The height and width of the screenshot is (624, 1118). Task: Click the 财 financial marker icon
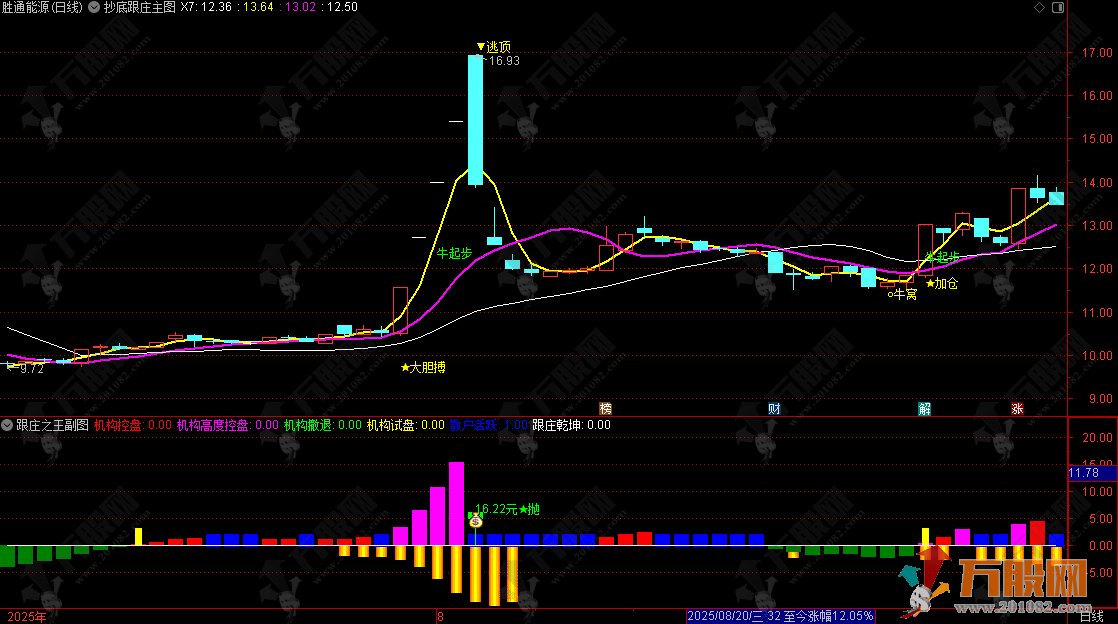pos(774,408)
